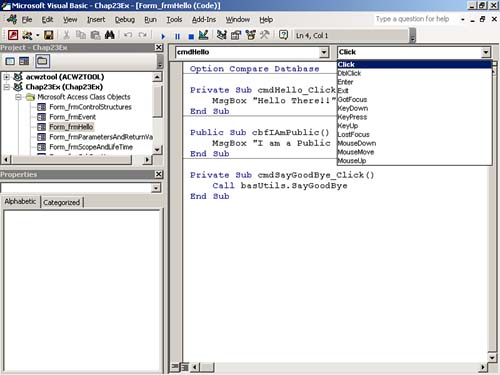Image resolution: width=500 pixels, height=375 pixels.
Task: Switch to the Alphabetic tab
Action: [x=20, y=202]
